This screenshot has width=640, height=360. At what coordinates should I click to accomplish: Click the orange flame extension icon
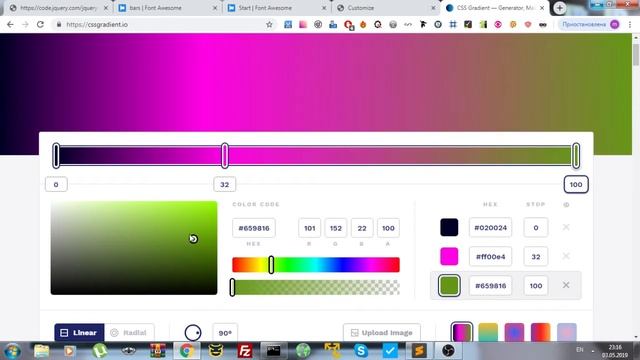pos(363,24)
